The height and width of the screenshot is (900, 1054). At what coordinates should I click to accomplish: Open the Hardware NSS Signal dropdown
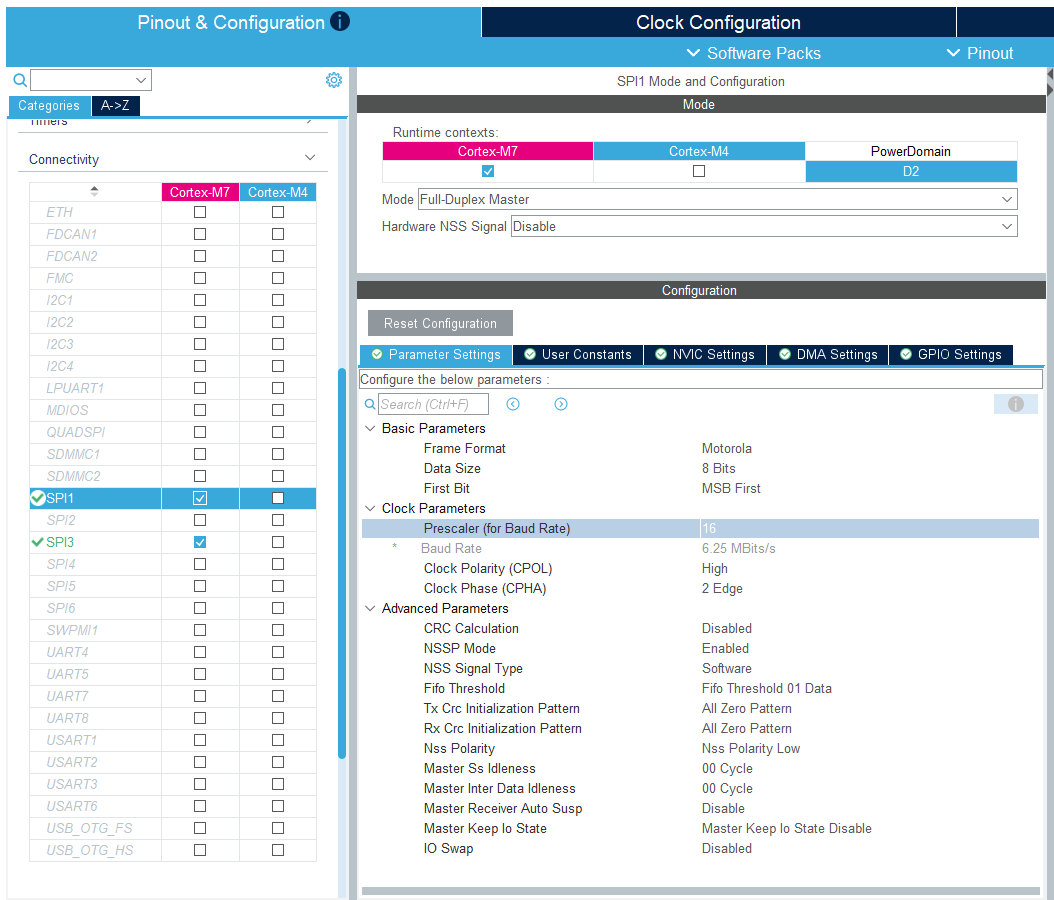[764, 226]
